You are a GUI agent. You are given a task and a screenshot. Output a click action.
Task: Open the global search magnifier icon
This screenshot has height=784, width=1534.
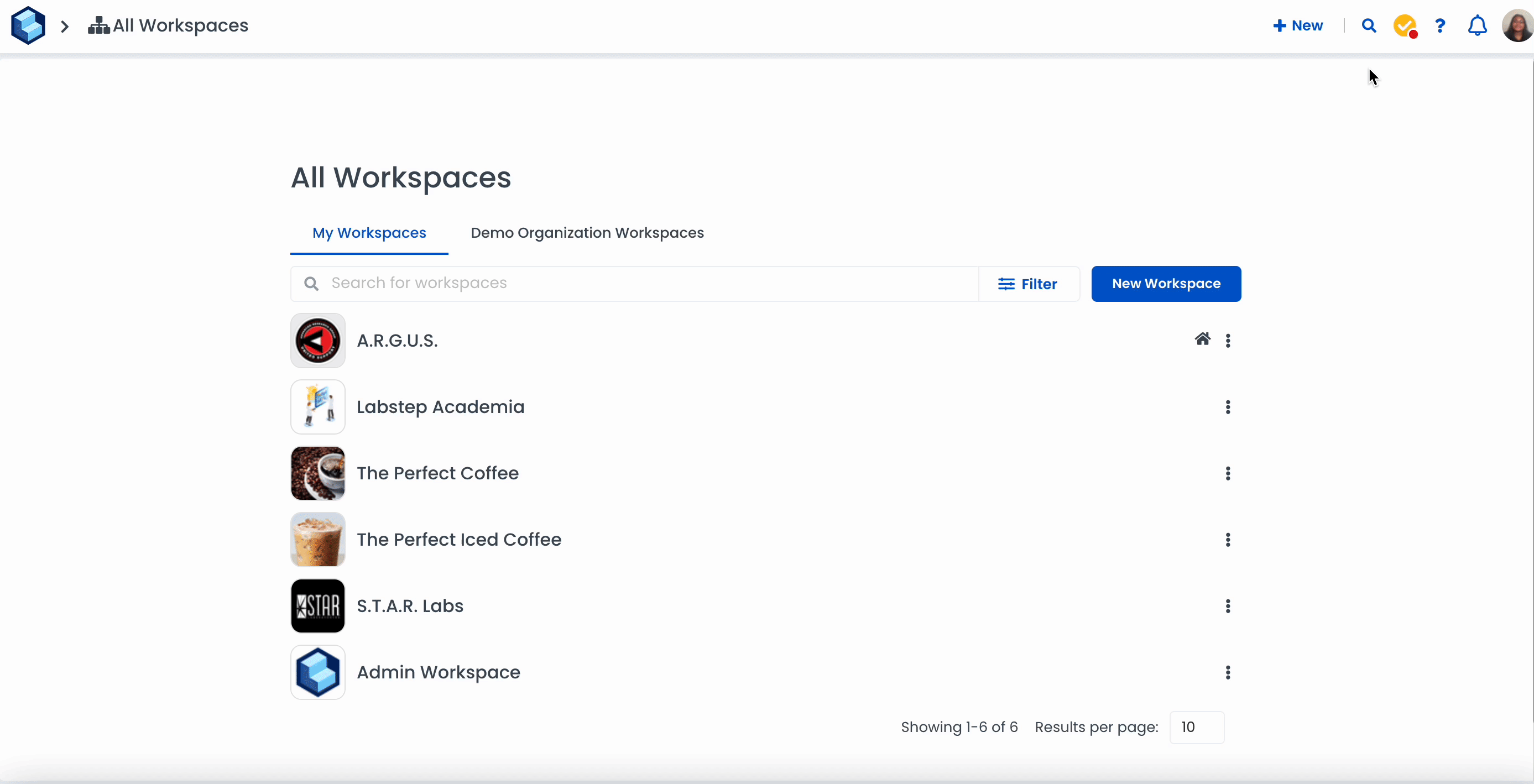point(1369,25)
